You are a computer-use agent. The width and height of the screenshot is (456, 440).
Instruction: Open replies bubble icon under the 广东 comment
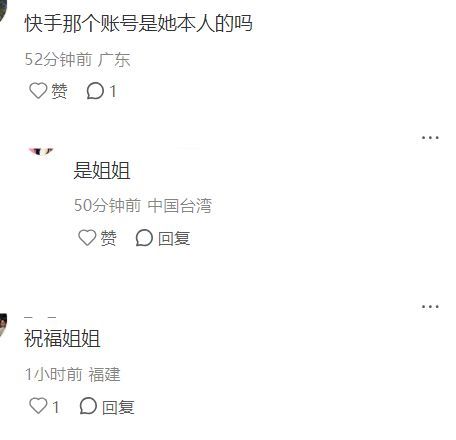click(95, 91)
